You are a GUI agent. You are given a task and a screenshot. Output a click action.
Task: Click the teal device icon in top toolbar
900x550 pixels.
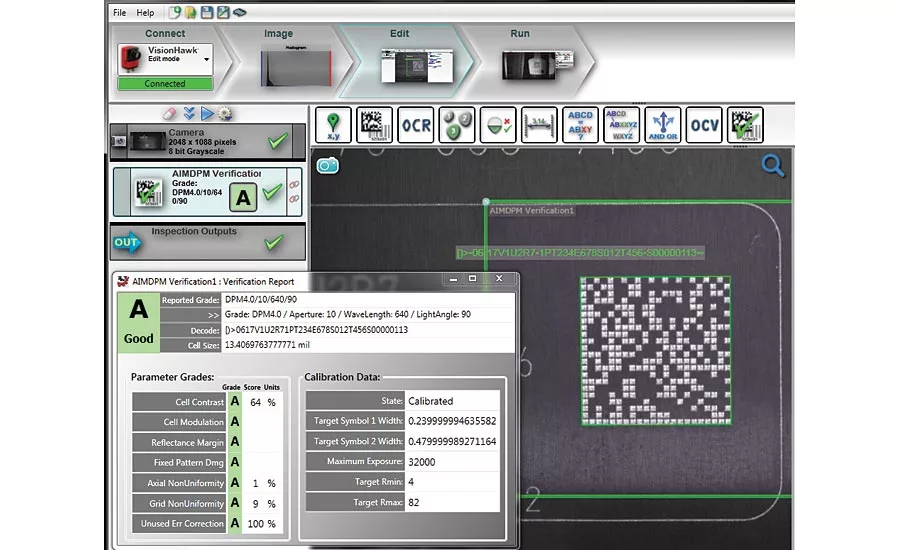click(x=239, y=12)
